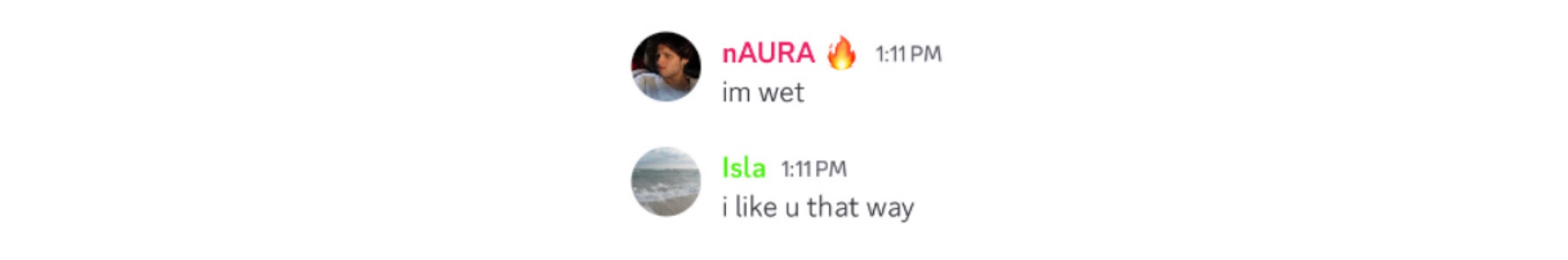Click 'PM' in nAURA's message timestamp
Viewport: 1568px width, 260px height.
925,55
